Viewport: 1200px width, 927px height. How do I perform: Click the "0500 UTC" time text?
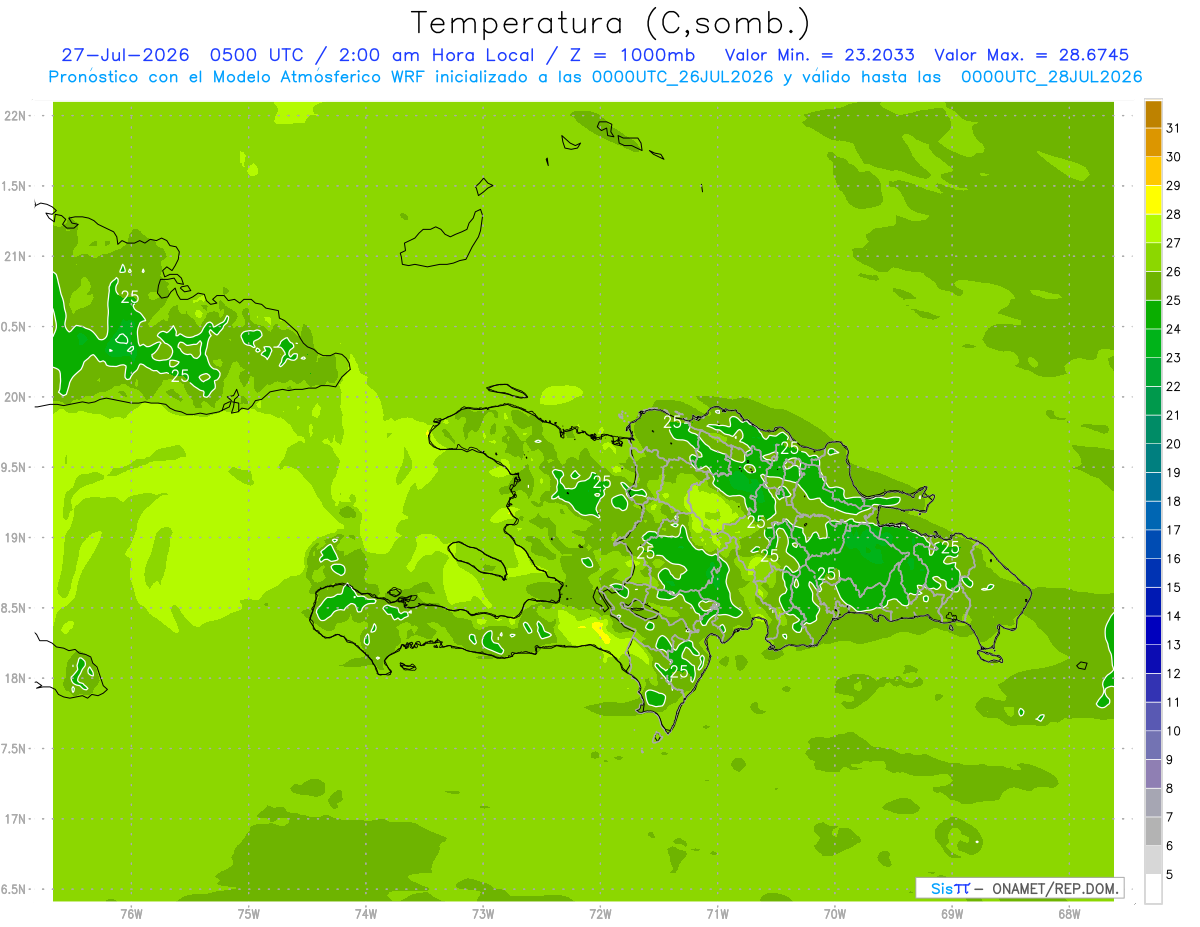258,55
